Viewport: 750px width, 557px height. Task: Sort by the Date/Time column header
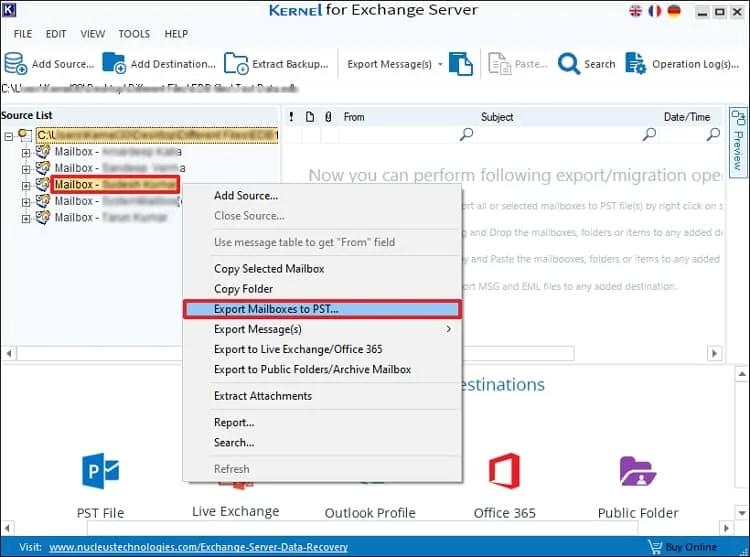pyautogui.click(x=687, y=117)
